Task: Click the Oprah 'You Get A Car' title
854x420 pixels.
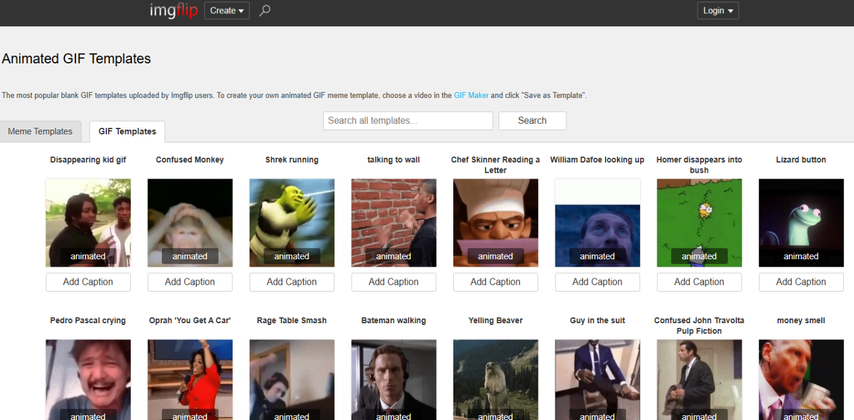Action: pyautogui.click(x=190, y=320)
